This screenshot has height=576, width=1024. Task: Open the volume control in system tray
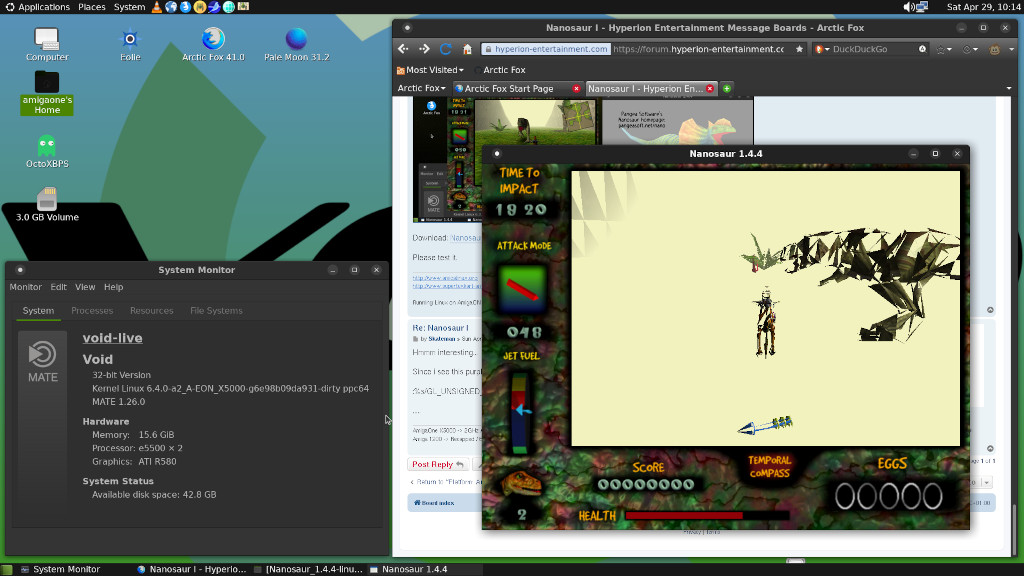pyautogui.click(x=908, y=7)
